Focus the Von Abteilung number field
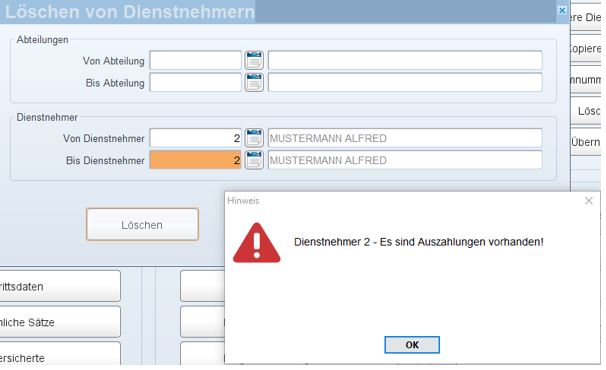 pos(196,60)
